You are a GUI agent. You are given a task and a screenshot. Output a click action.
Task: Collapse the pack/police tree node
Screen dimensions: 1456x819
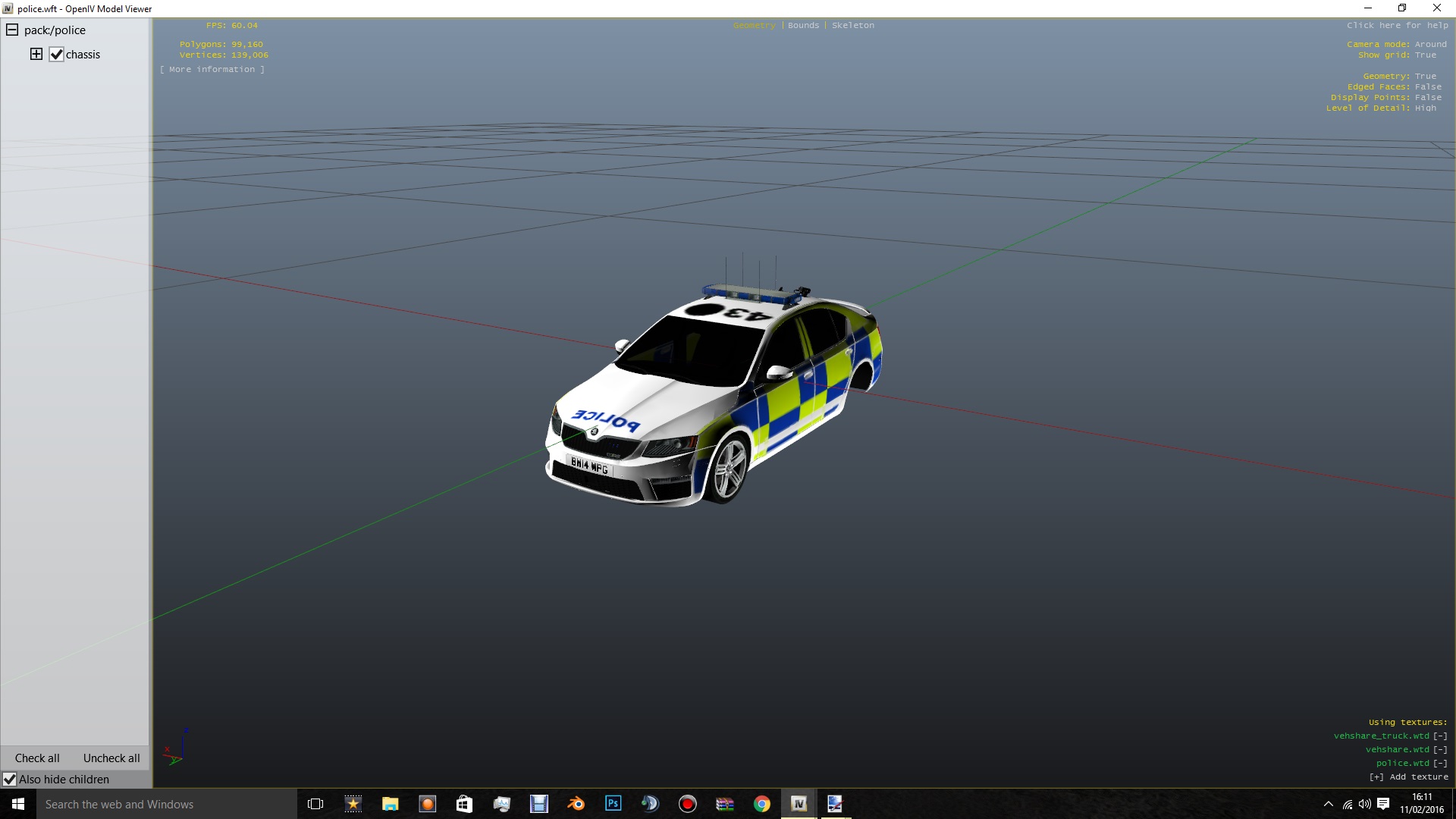click(x=12, y=30)
